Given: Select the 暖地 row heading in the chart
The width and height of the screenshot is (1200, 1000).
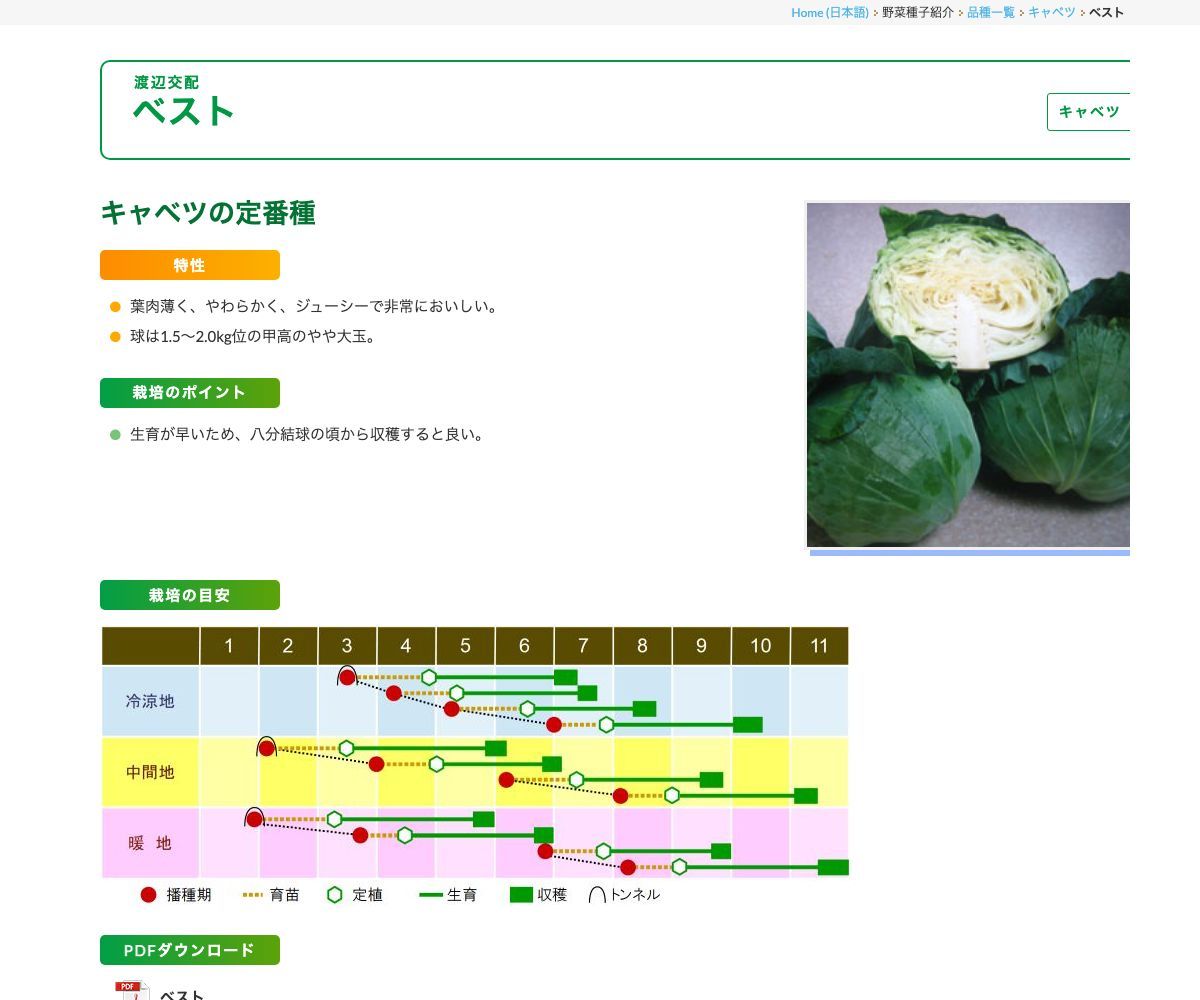Looking at the screenshot, I should tap(150, 844).
